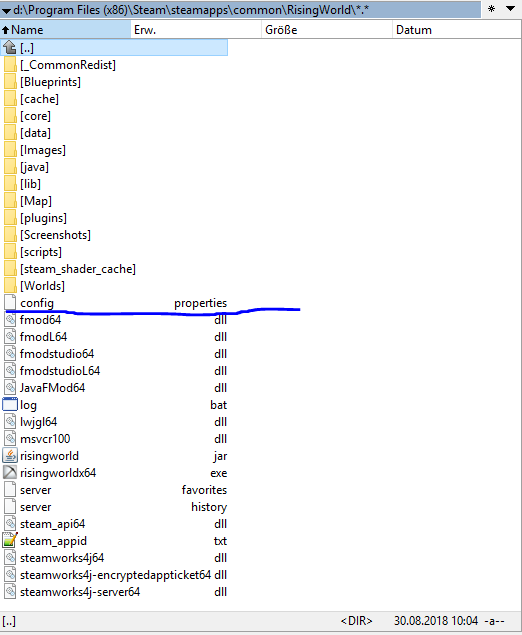Screen dimensions: 522x635
Task: Click the fmod64 dll file icon
Action: pyautogui.click(x=10, y=320)
